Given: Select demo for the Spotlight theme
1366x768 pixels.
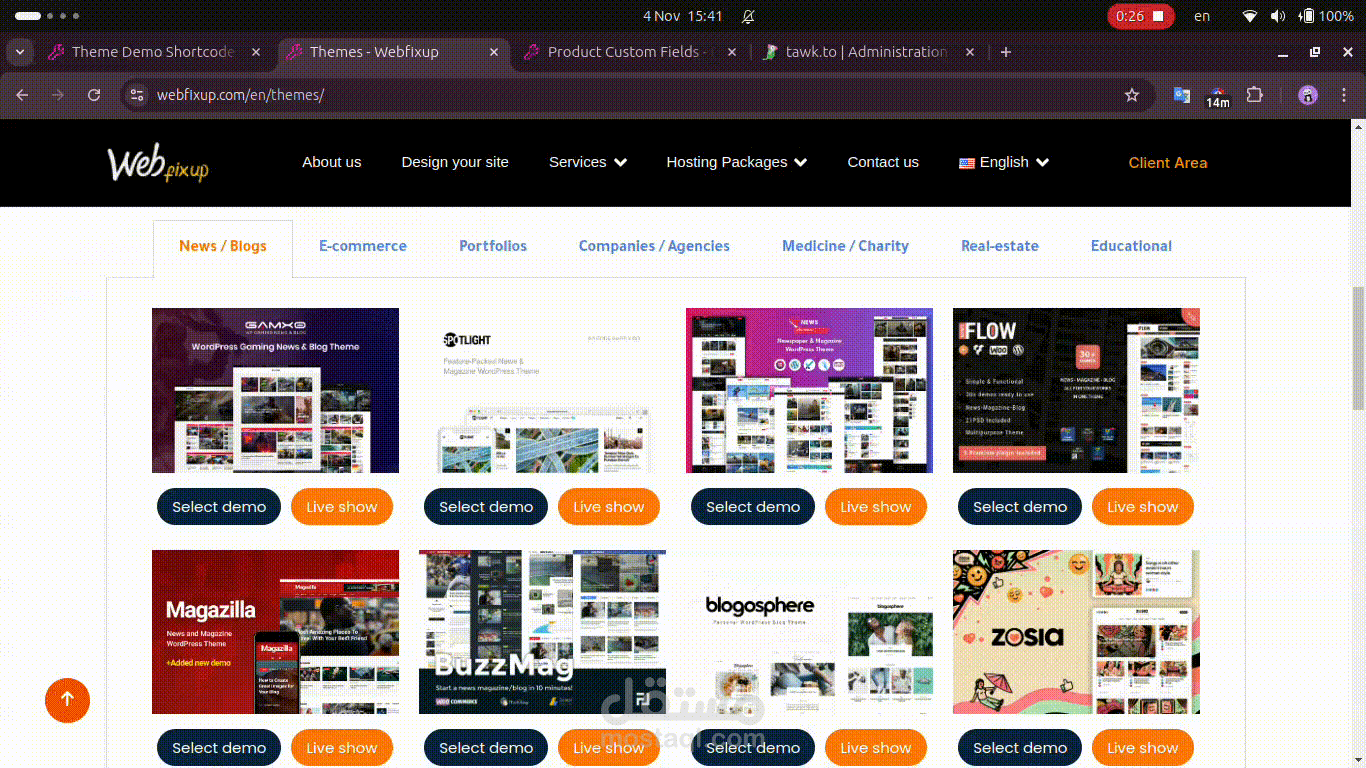Looking at the screenshot, I should point(486,507).
